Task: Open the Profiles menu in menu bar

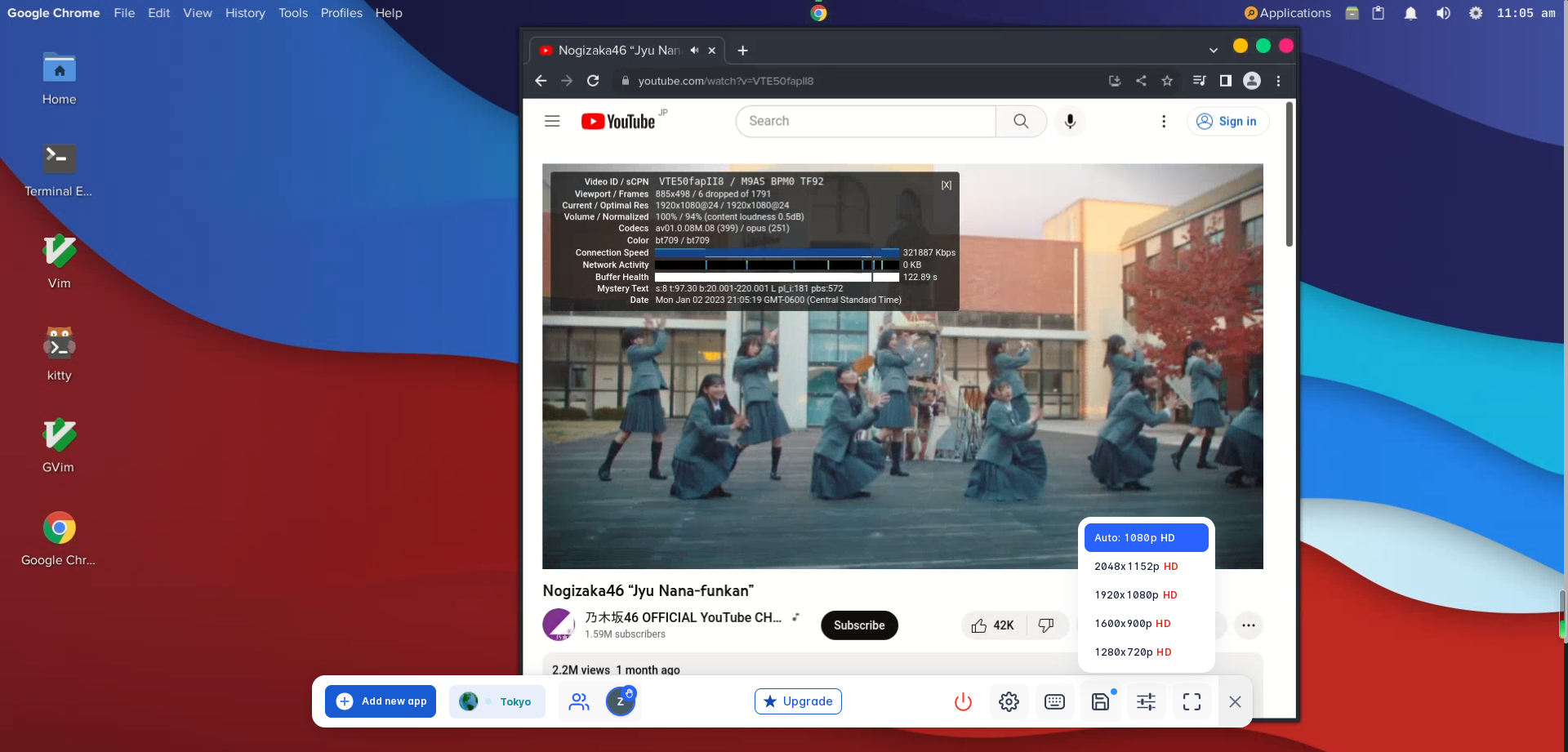Action: [341, 13]
